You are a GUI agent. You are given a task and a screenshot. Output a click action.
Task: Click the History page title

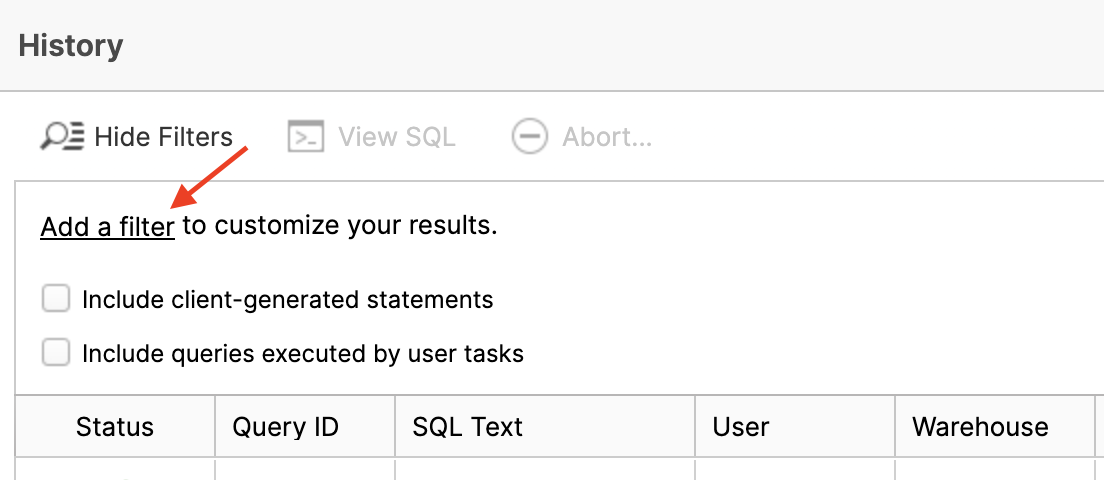(71, 46)
